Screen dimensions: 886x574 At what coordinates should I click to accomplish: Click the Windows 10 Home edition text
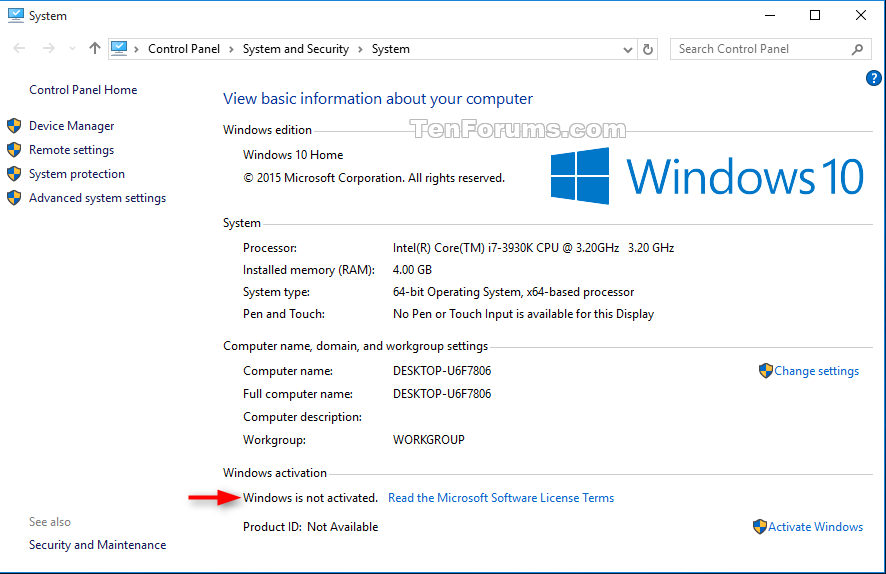[x=293, y=155]
